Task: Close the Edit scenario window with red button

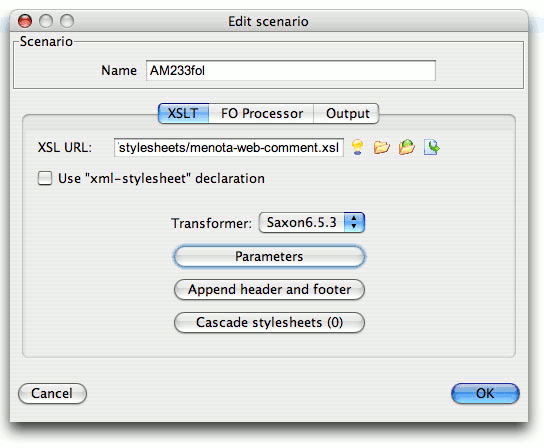Action: tap(25, 21)
